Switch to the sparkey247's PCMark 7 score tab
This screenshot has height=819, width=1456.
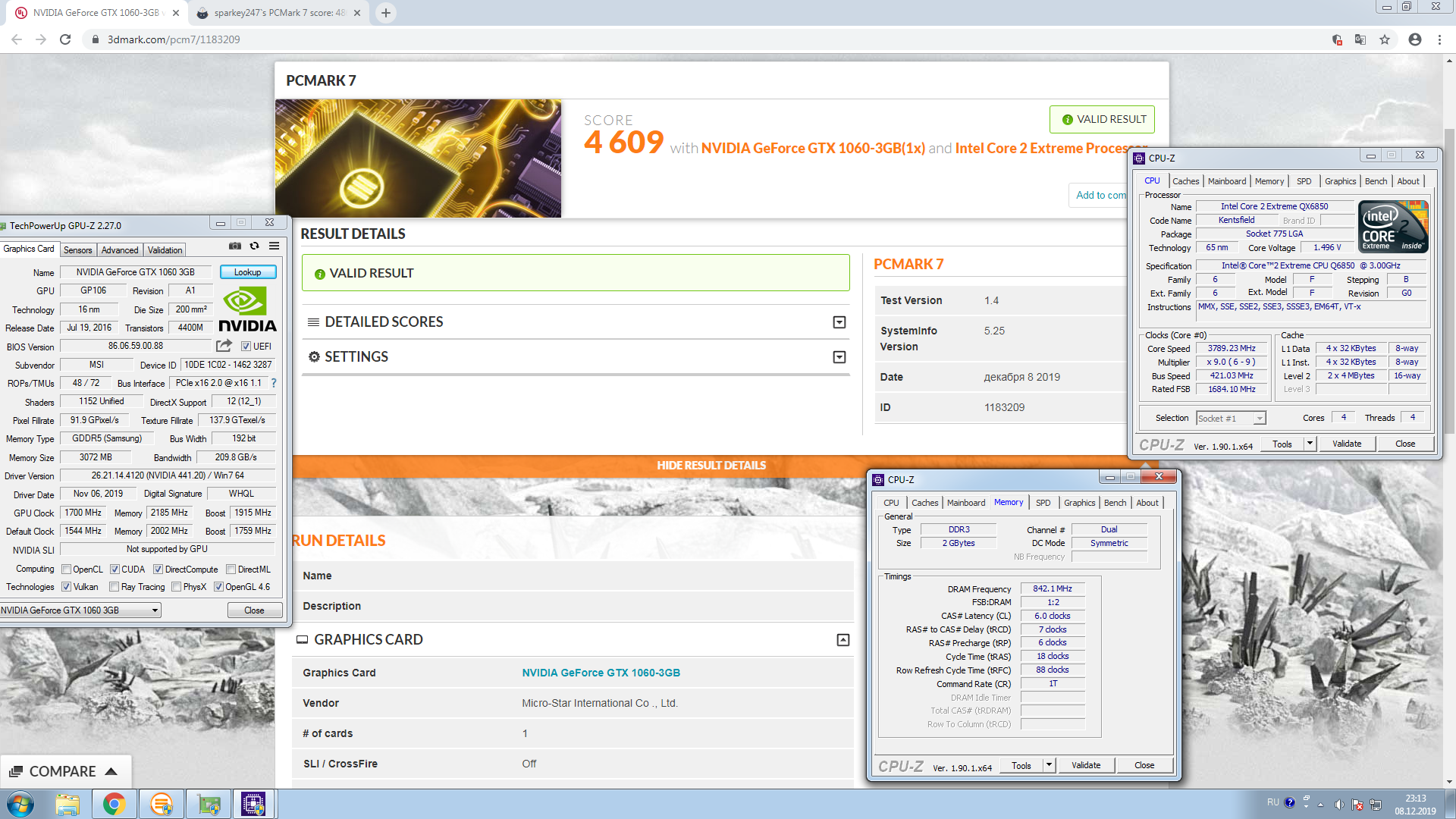click(280, 13)
